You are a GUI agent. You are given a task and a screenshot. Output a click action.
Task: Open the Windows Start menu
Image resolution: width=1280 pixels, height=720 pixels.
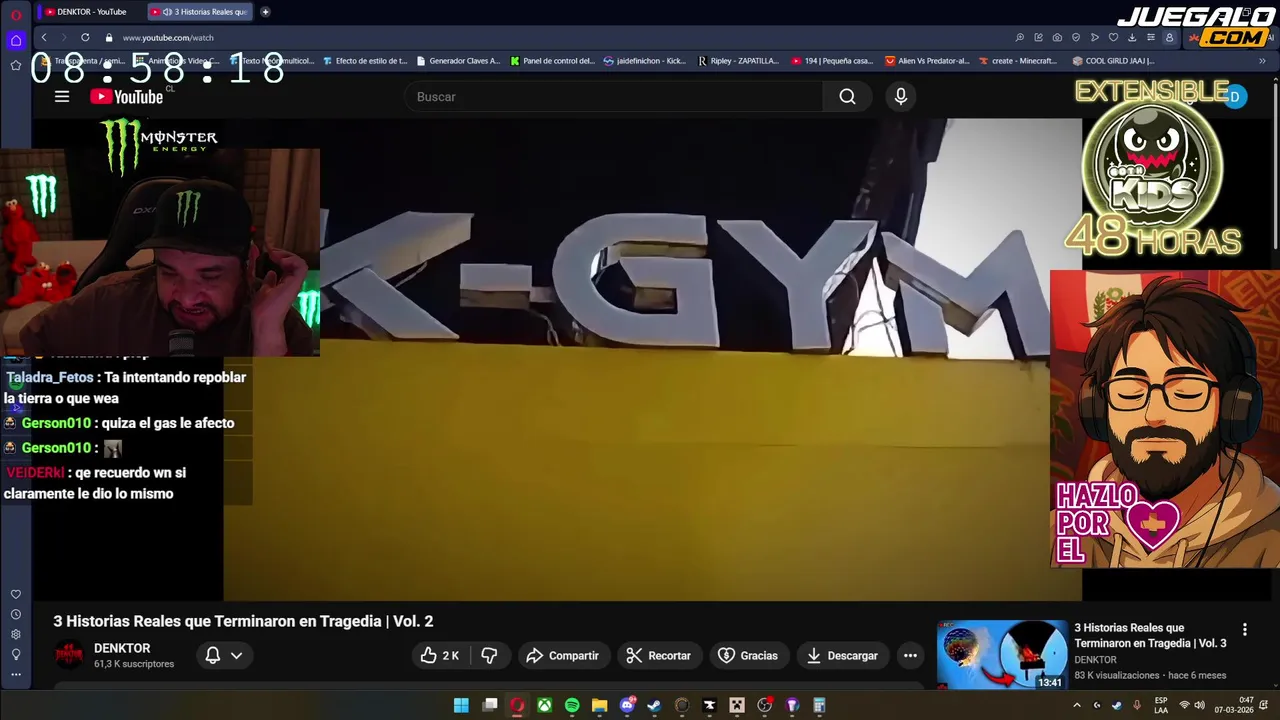point(461,705)
